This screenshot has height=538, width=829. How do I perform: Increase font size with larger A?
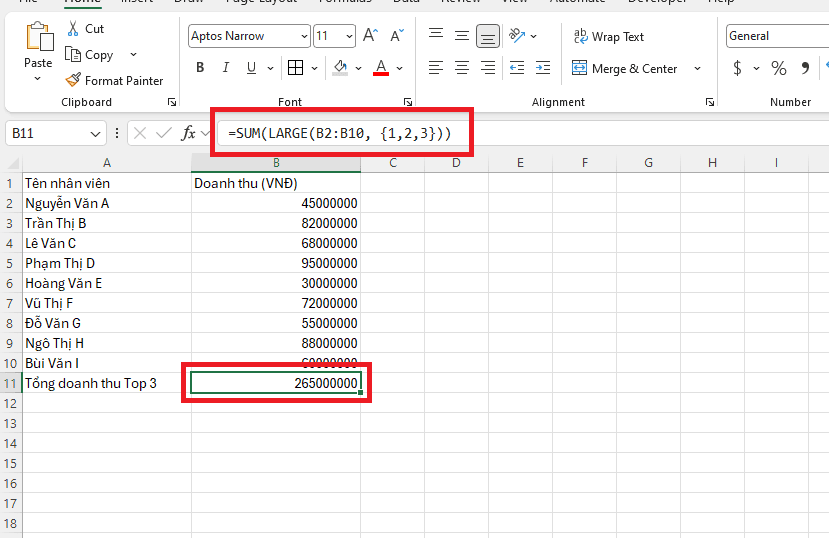coord(370,35)
